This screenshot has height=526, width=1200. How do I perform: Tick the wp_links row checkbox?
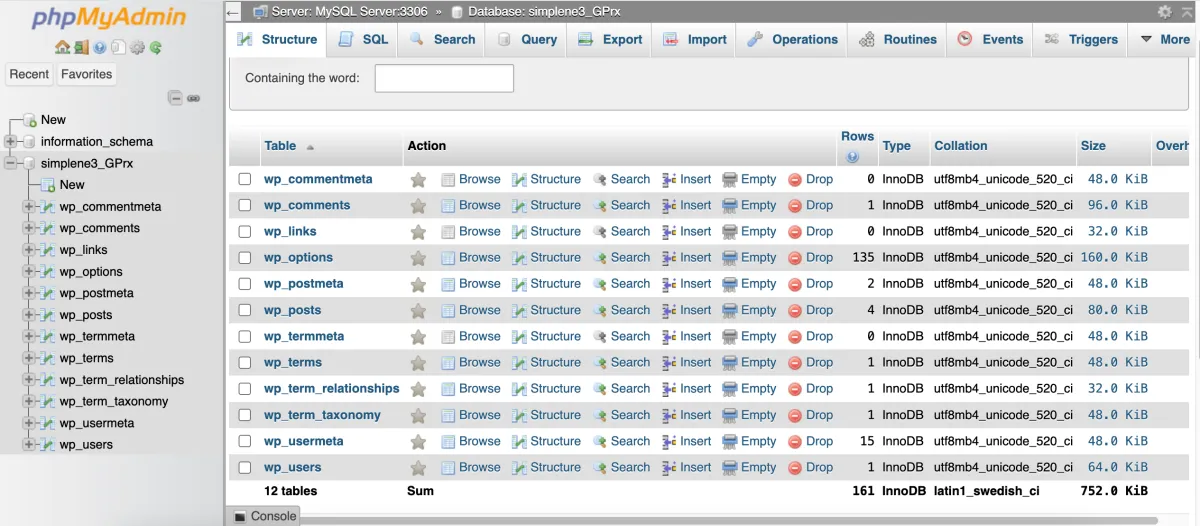245,231
